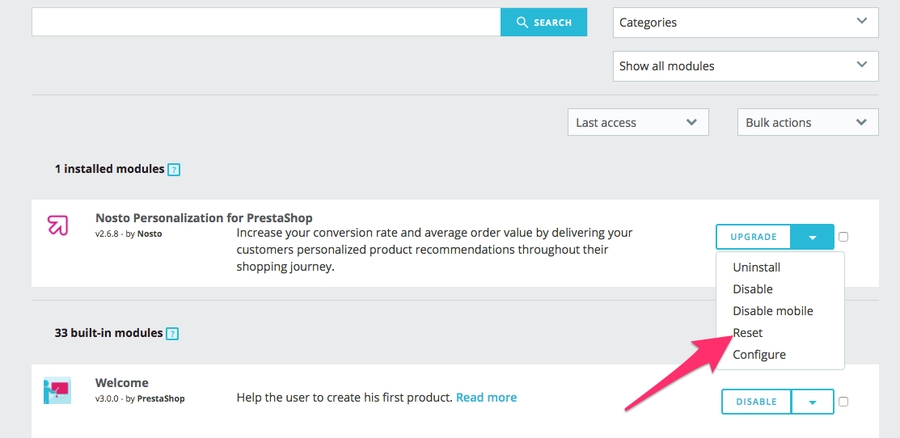This screenshot has height=438, width=900.
Task: Open the Show all modules dropdown
Action: pyautogui.click(x=745, y=66)
